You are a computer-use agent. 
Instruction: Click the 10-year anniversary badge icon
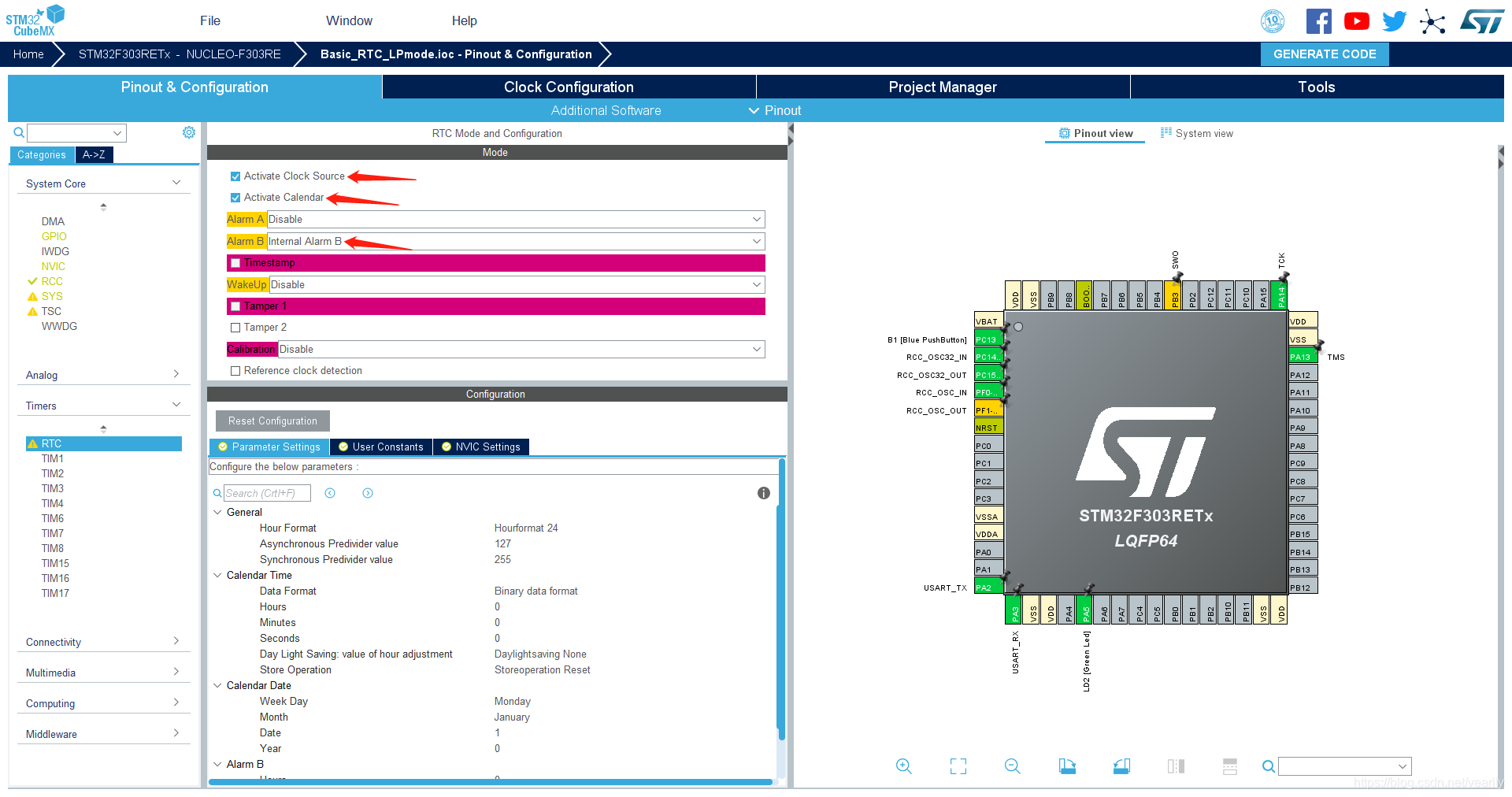pyautogui.click(x=1273, y=21)
